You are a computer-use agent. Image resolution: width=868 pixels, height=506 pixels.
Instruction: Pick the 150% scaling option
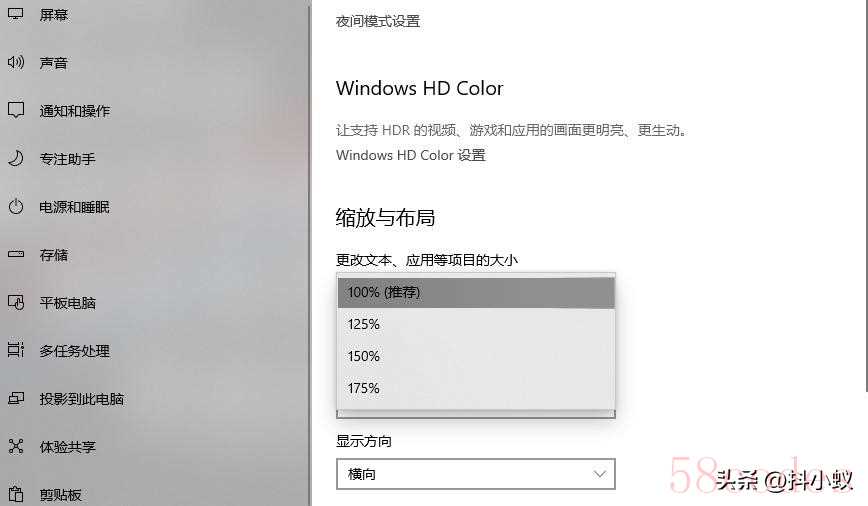point(476,356)
